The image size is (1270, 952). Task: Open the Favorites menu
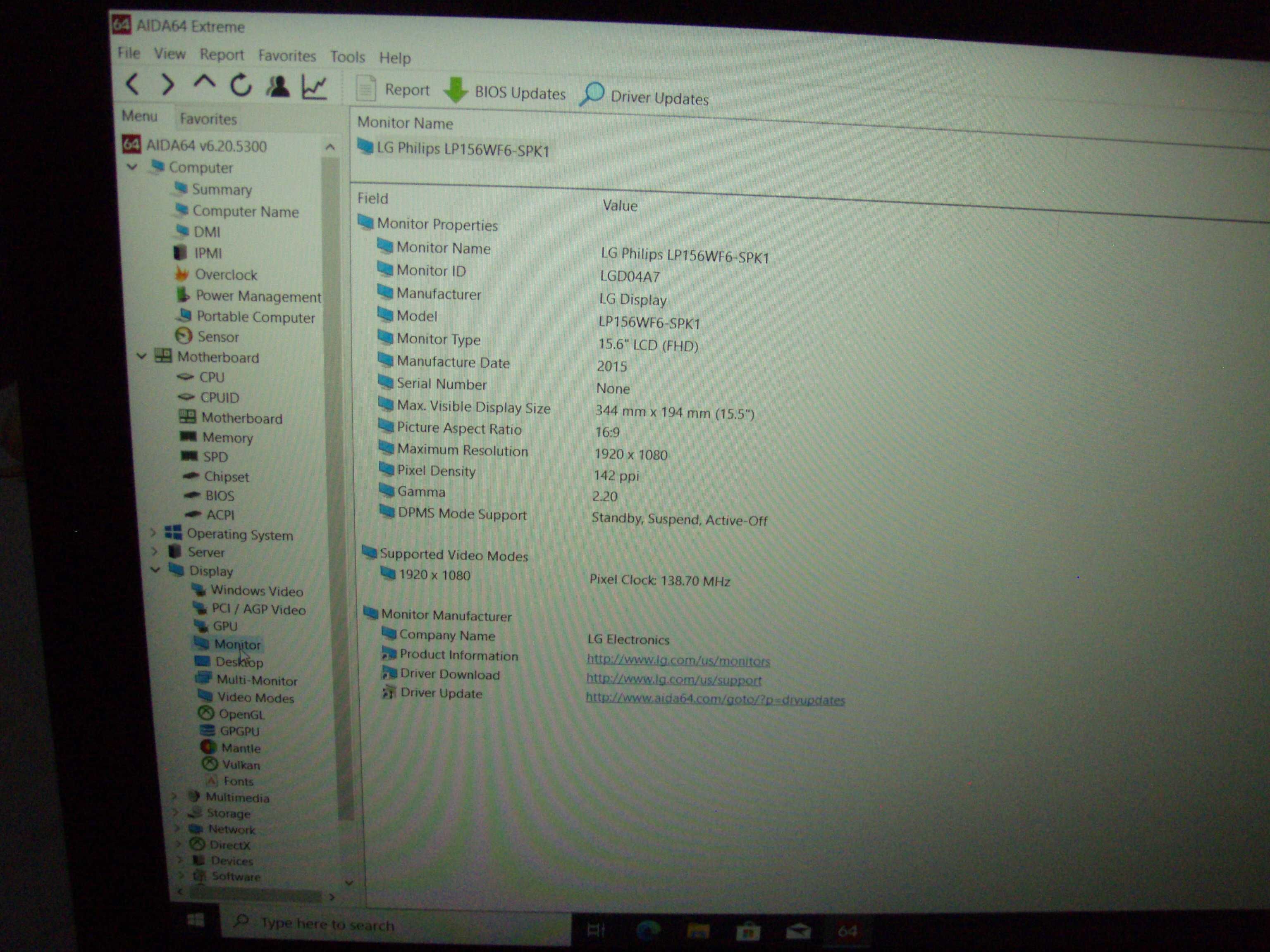287,56
